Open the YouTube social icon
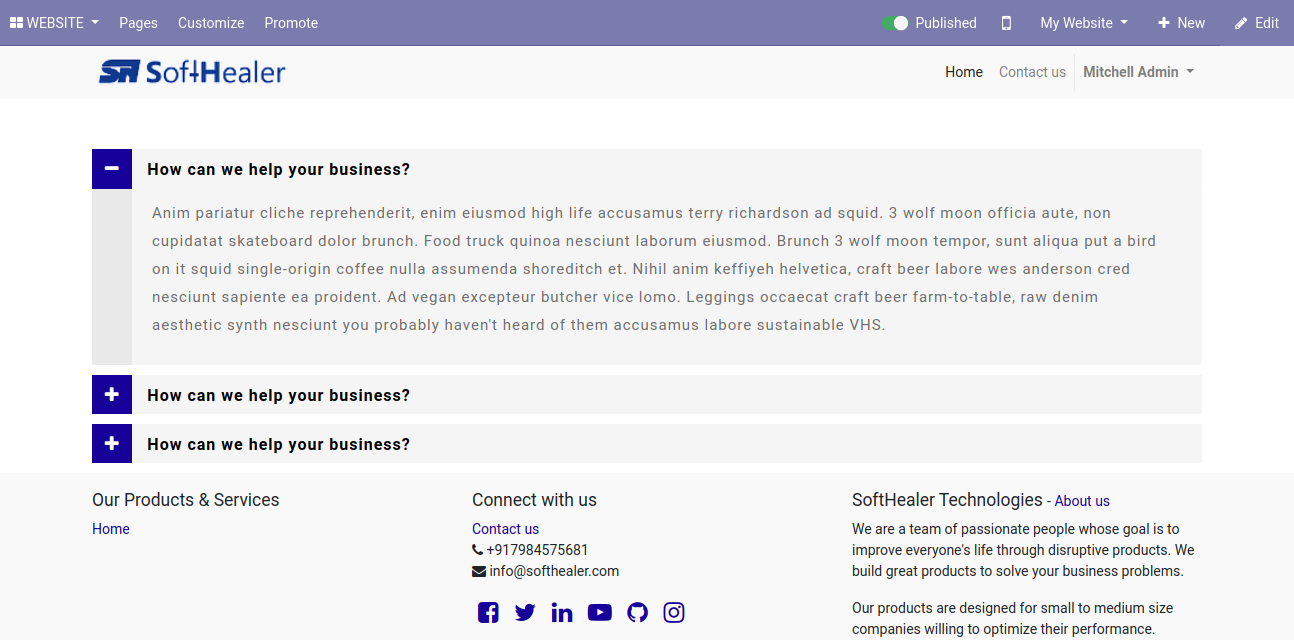The height and width of the screenshot is (640, 1294). (x=600, y=613)
